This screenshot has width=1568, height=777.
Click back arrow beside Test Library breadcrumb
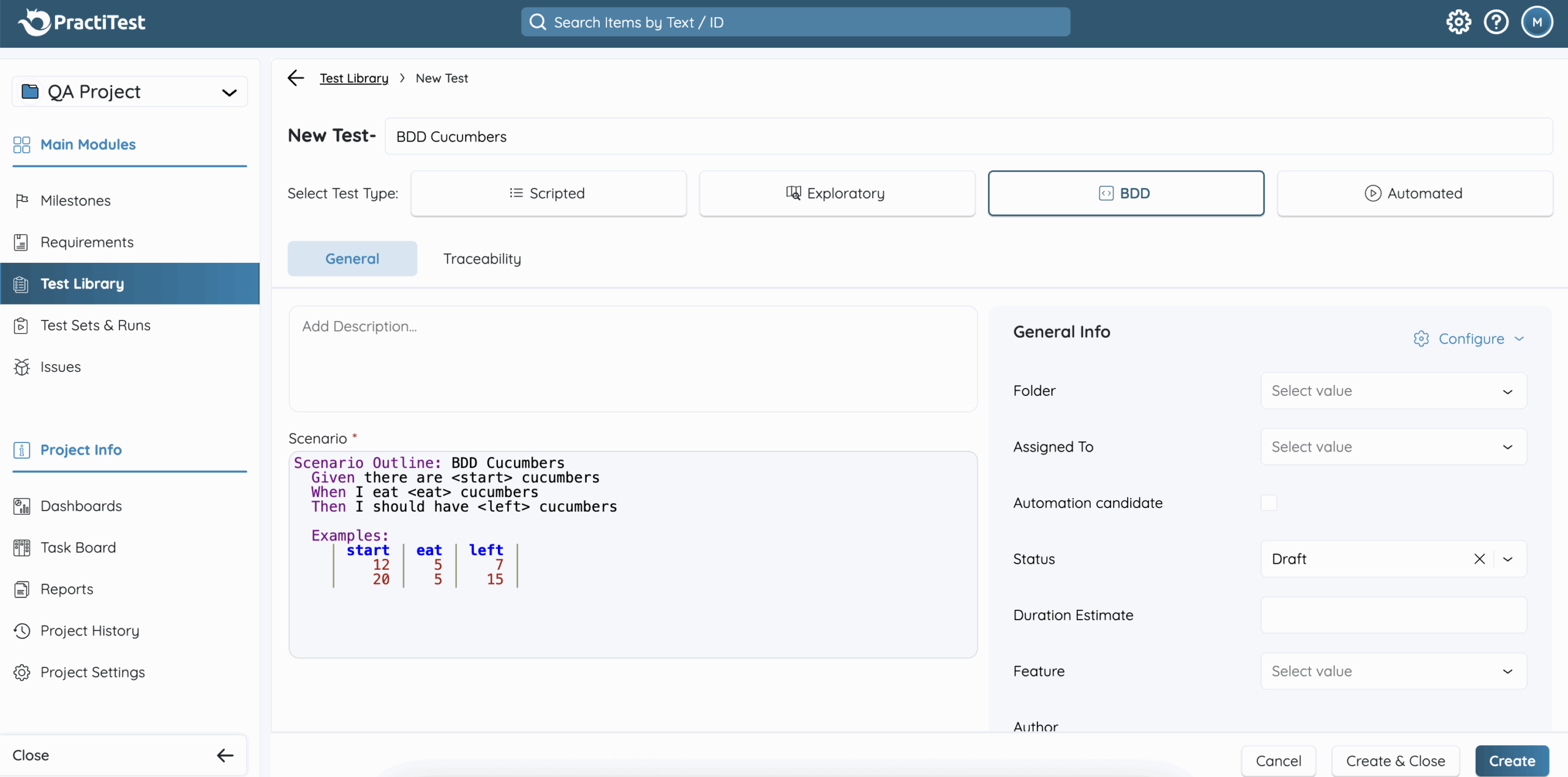[x=296, y=78]
